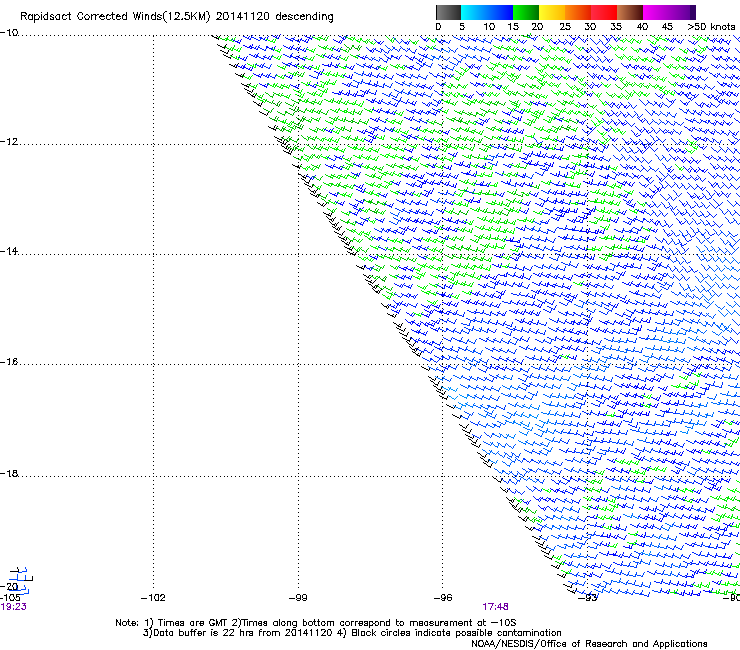
Task: Click the blue 10-15 knots color segment
Action: click(x=500, y=12)
